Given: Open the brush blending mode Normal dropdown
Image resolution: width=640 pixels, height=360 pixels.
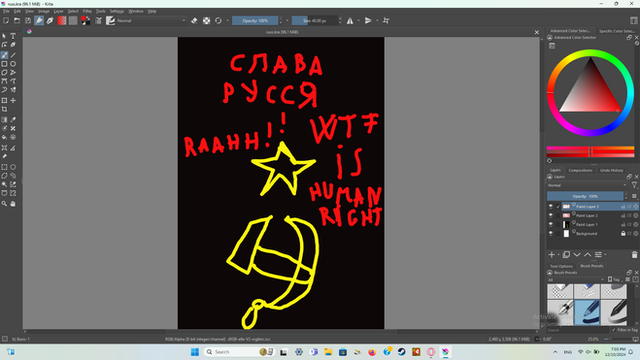Looking at the screenshot, I should (151, 20).
